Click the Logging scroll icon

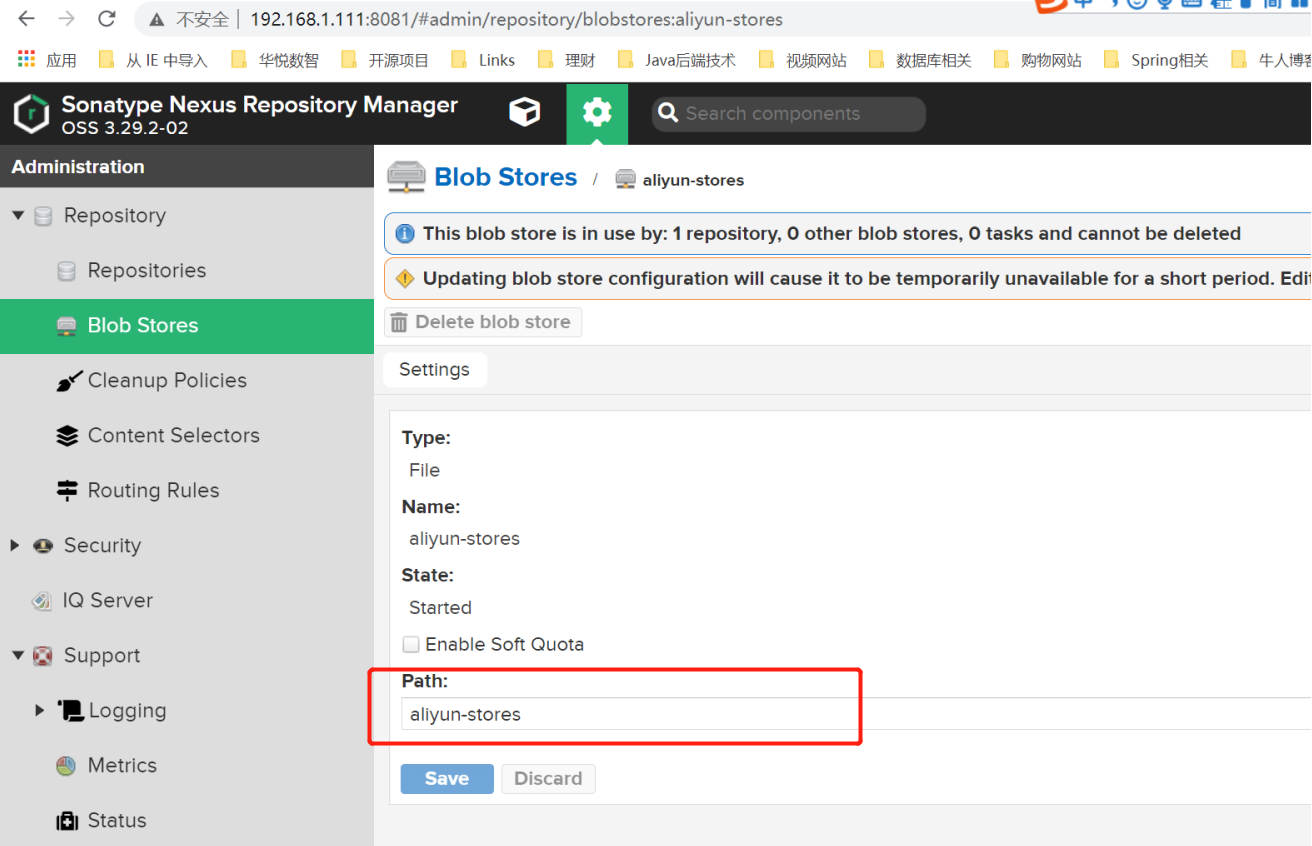pos(70,711)
